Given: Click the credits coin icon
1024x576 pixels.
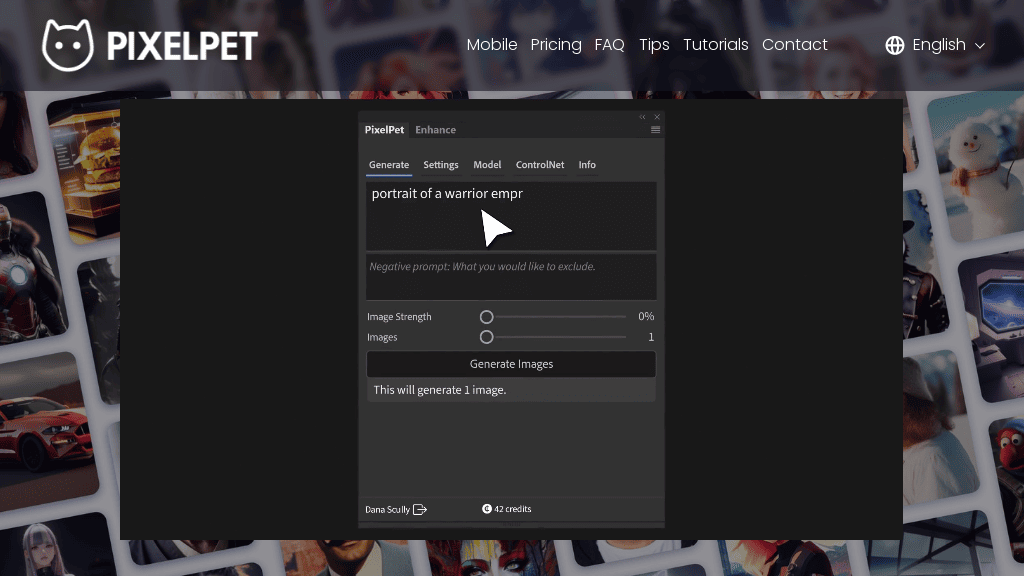Looking at the screenshot, I should (489, 508).
